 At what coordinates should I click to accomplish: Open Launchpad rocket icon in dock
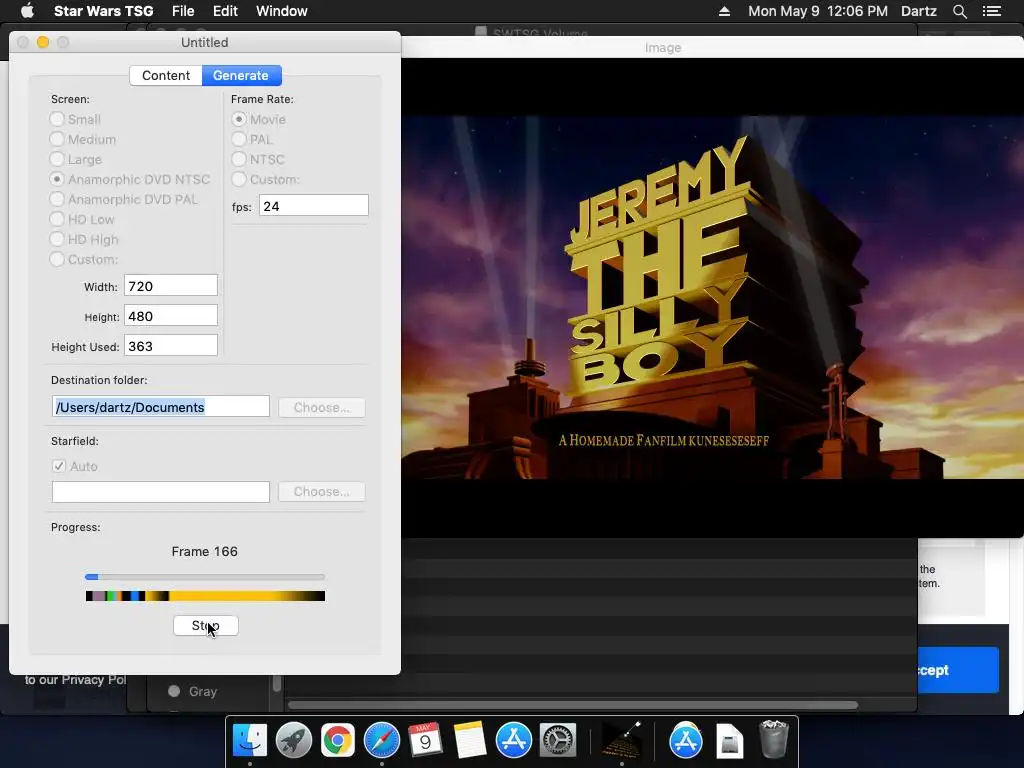point(294,741)
